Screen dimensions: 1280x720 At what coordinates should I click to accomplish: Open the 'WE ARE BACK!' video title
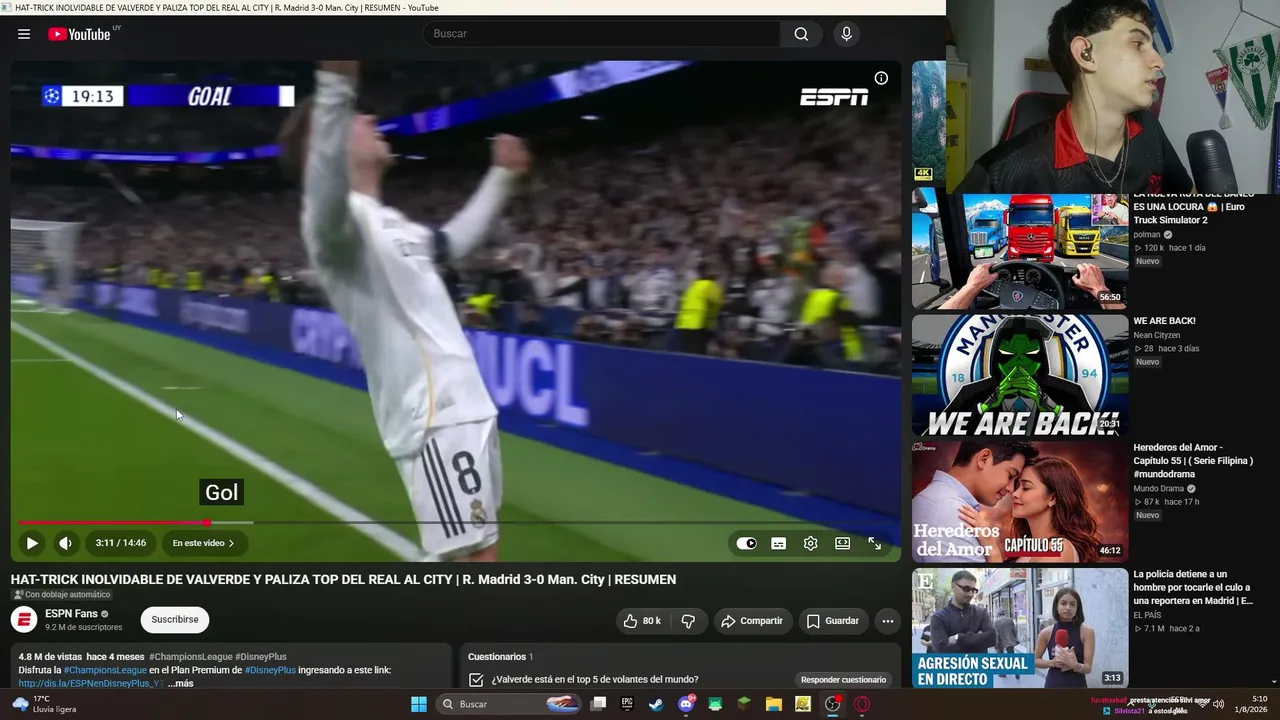pos(1164,321)
